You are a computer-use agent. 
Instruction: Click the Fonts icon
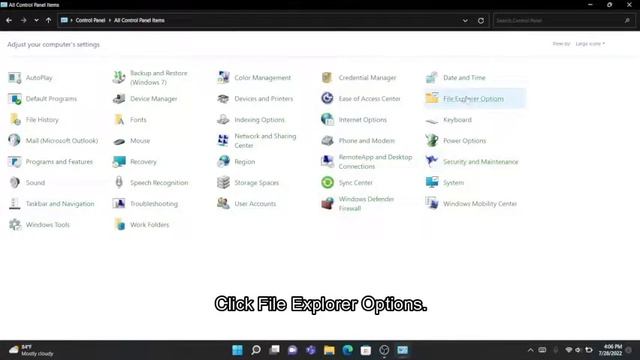[x=119, y=120]
